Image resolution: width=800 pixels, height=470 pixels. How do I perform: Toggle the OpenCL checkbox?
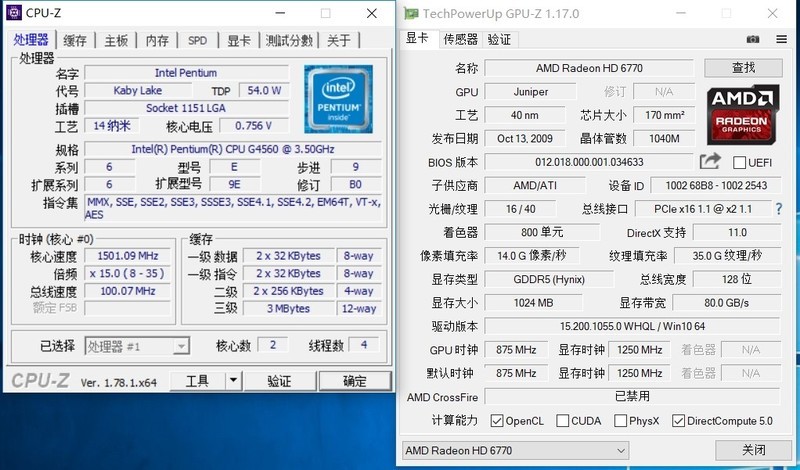(496, 420)
